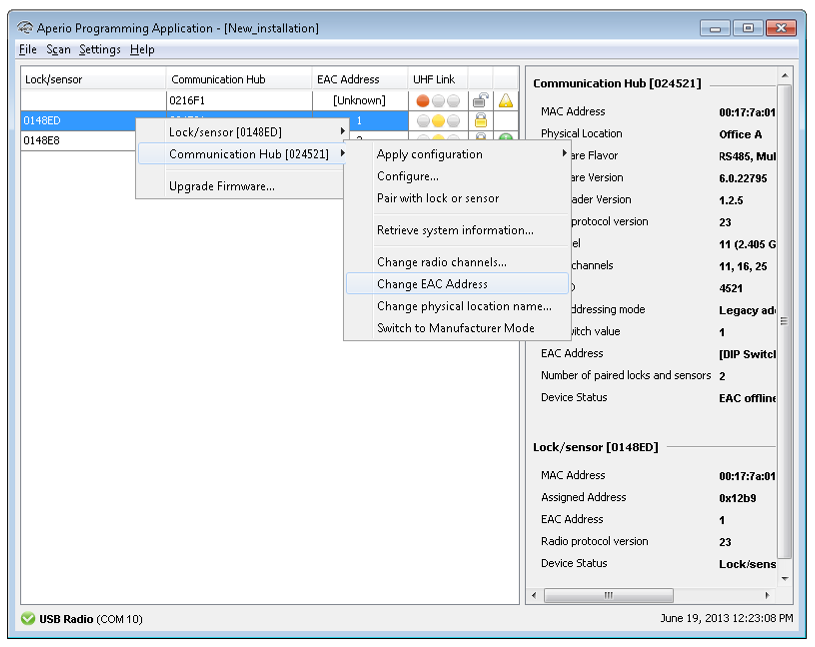The image size is (815, 647).
Task: Open the Settings menu
Action: pos(100,49)
